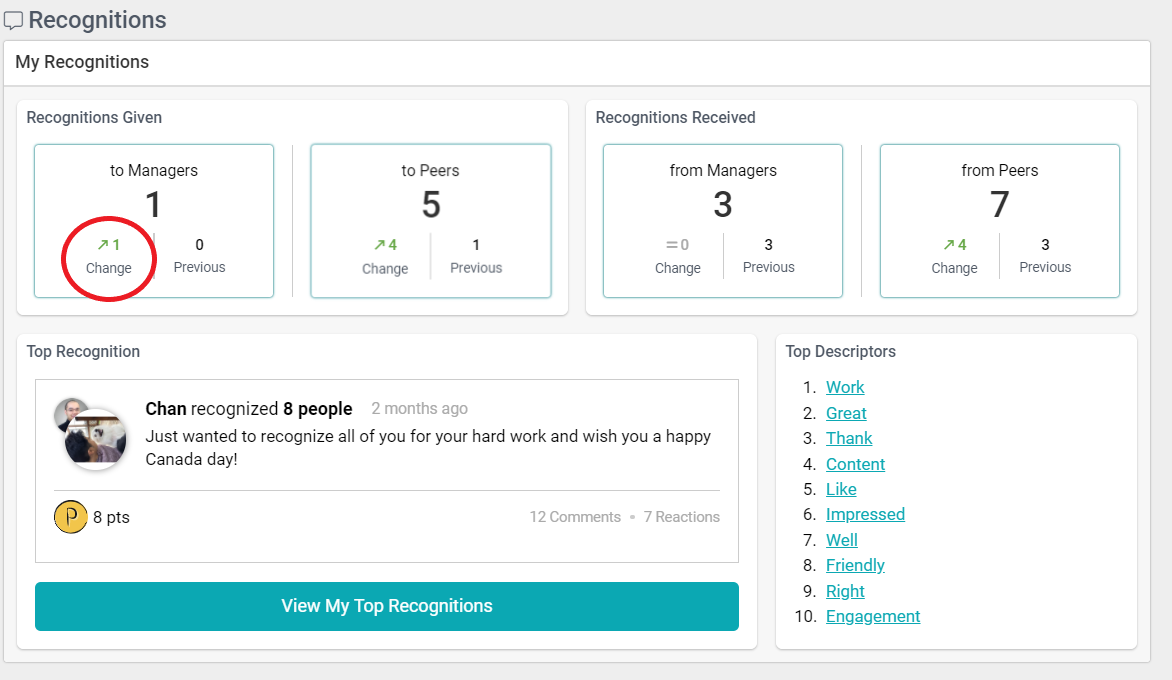Open the Great descriptor link
Screen dimensions: 1172x680
(846, 413)
